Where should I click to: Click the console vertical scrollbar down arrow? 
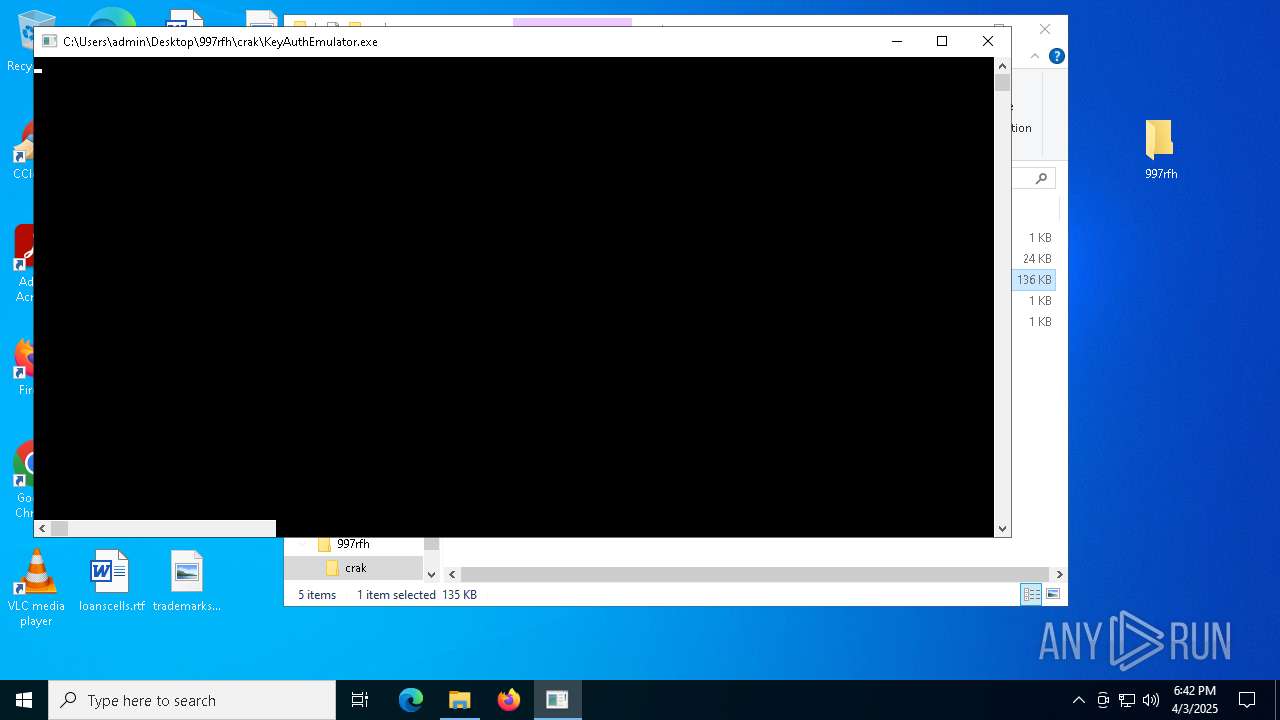1002,529
